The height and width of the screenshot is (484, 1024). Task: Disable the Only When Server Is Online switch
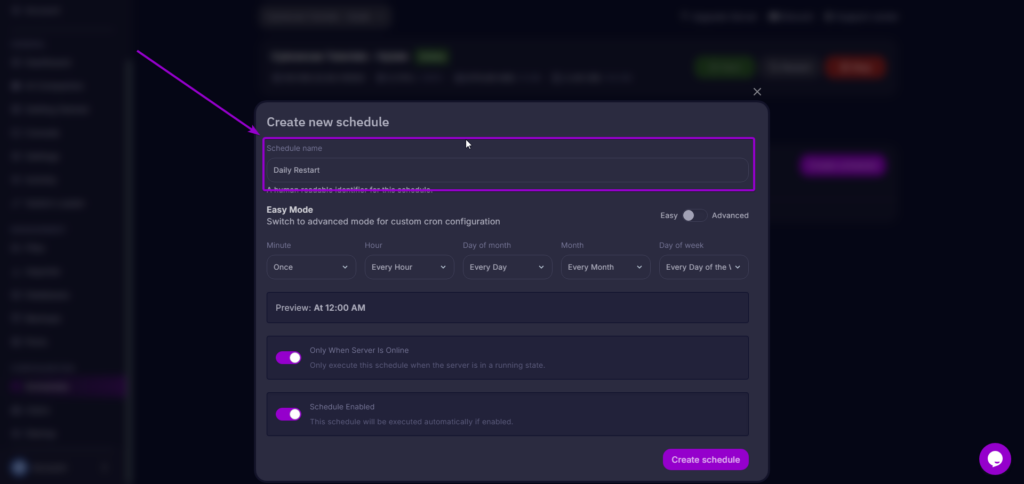pyautogui.click(x=288, y=357)
